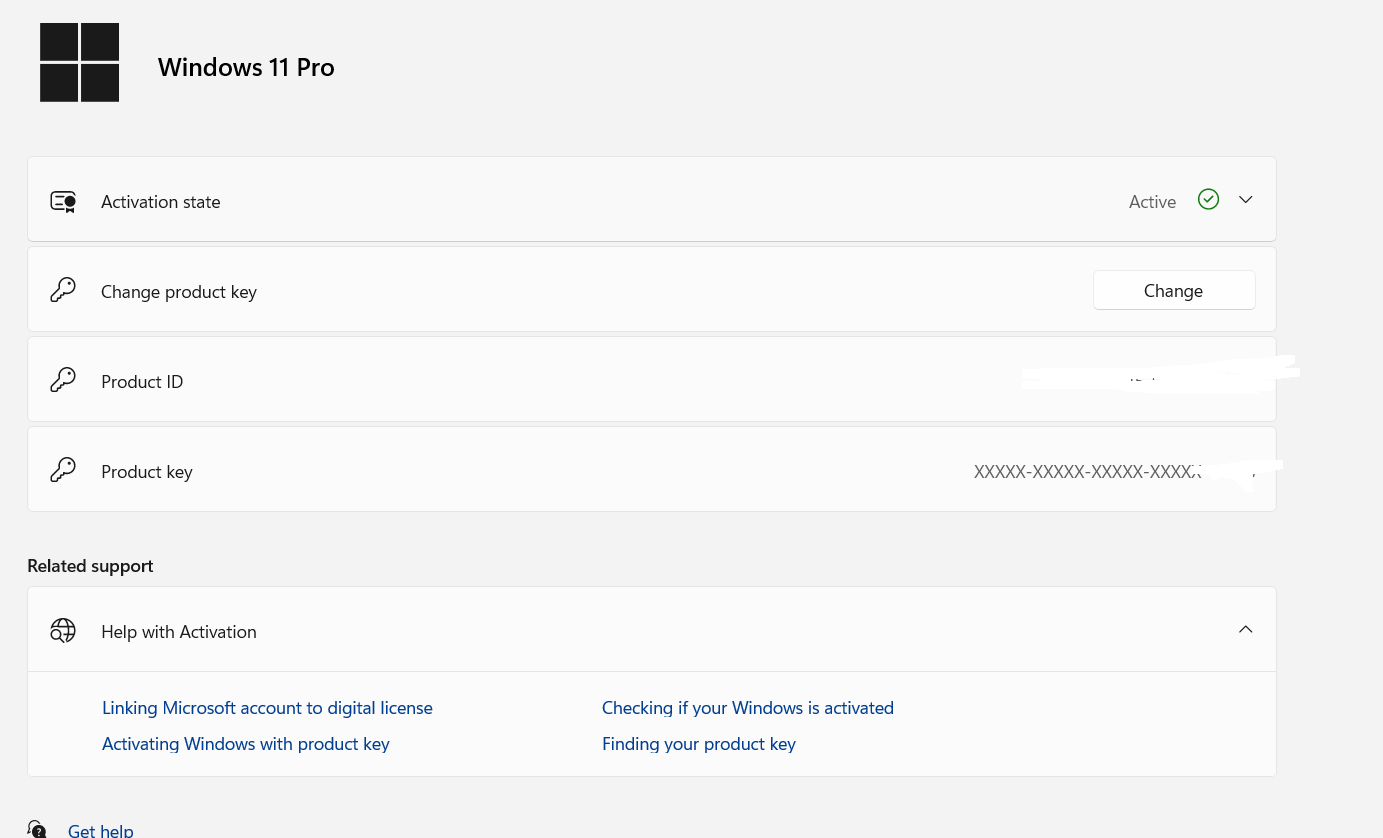This screenshot has height=838, width=1383.
Task: Click the key icon beside Product ID
Action: pyautogui.click(x=63, y=381)
